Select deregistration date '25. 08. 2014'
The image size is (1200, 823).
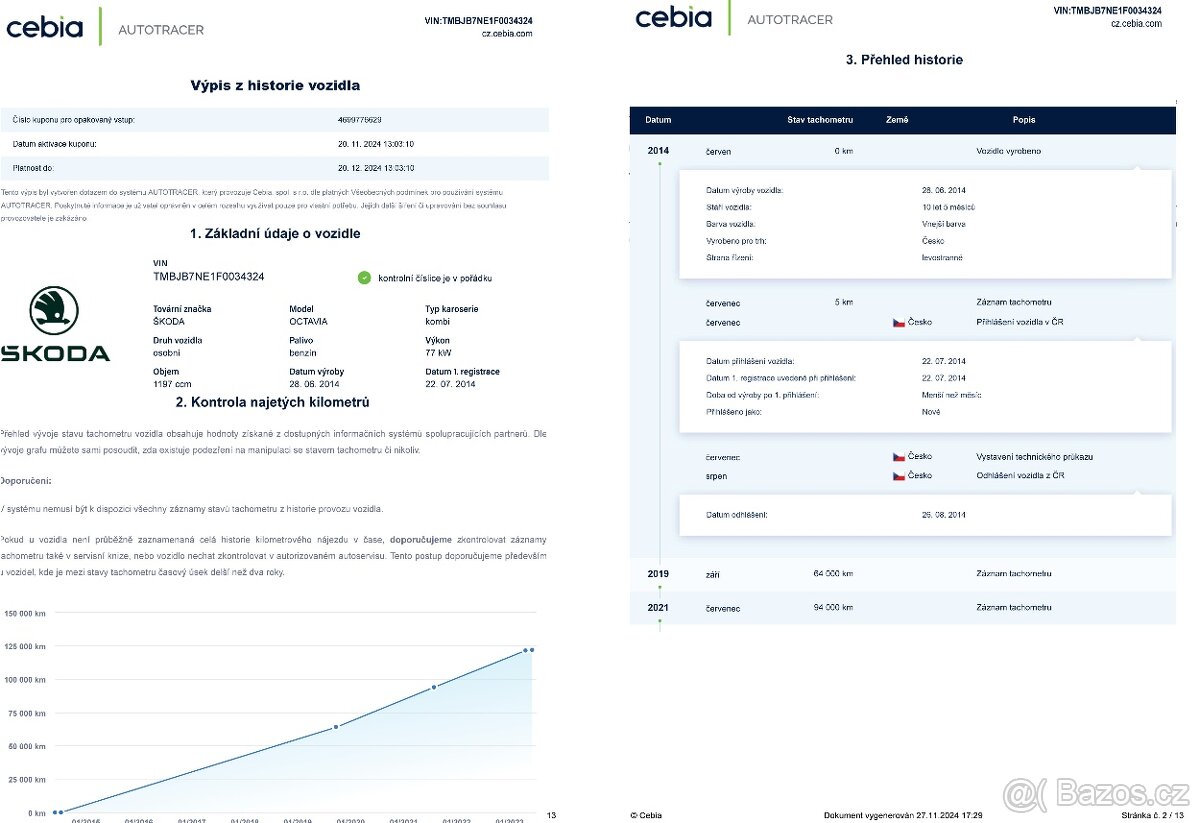[x=943, y=515]
